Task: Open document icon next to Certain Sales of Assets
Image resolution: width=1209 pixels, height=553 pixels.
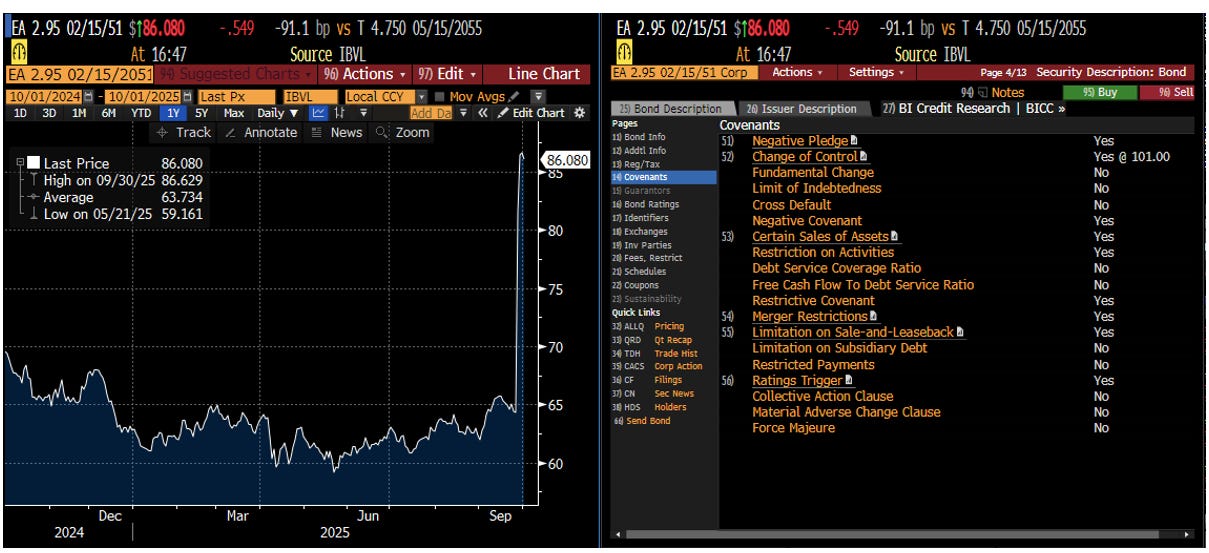Action: [x=895, y=237]
